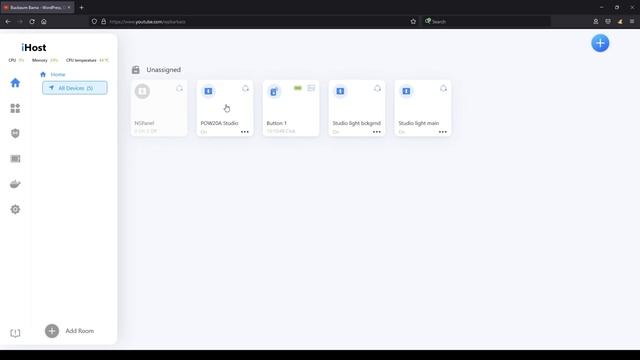
Task: Click the browser account icon
Action: (596, 22)
